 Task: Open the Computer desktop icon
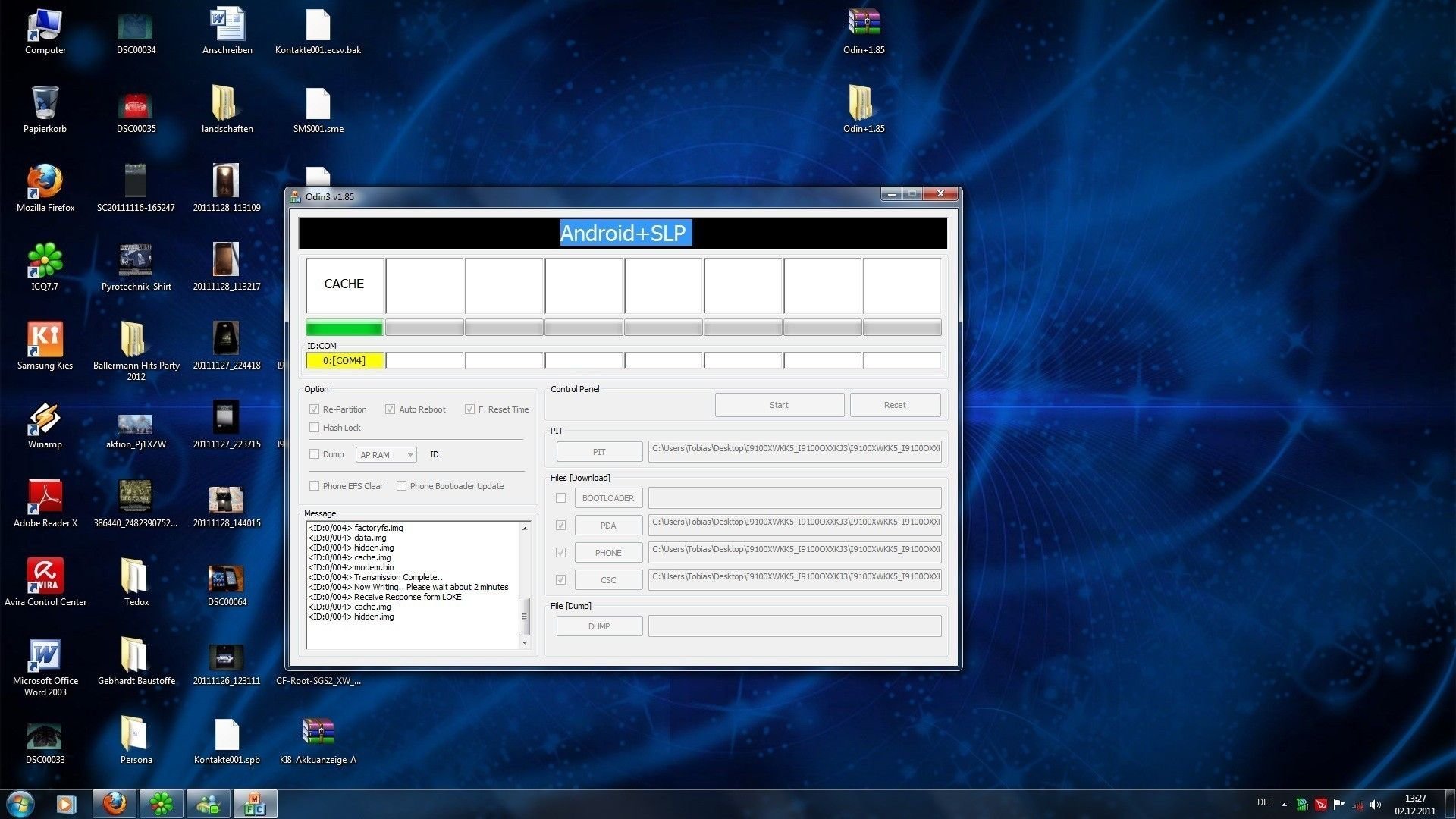45,31
